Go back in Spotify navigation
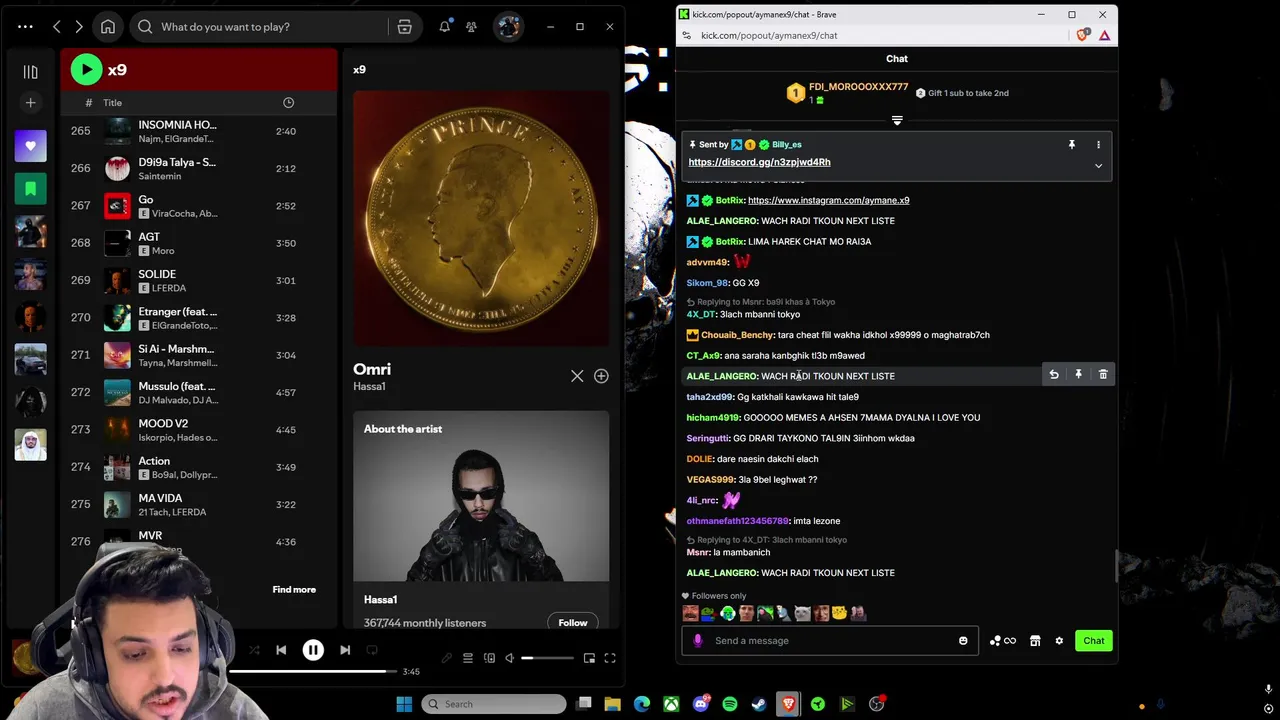Image resolution: width=1280 pixels, height=720 pixels. click(x=57, y=27)
